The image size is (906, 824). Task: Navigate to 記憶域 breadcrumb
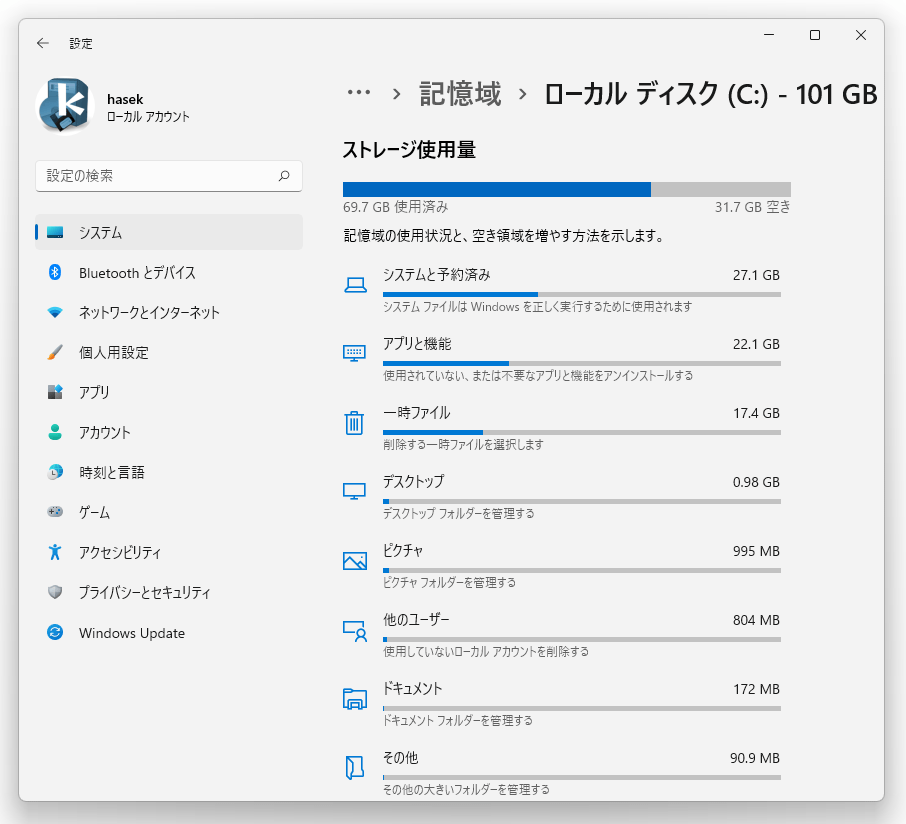click(460, 94)
